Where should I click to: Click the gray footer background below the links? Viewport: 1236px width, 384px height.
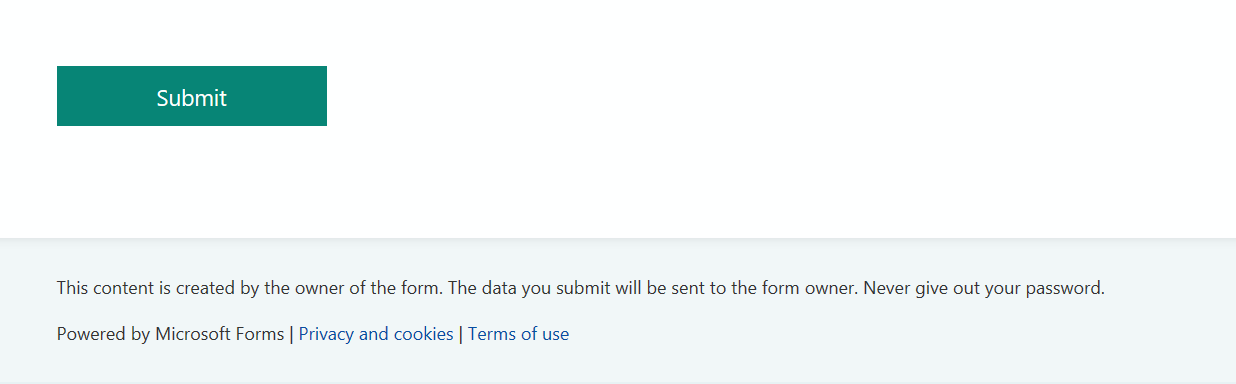click(x=618, y=365)
